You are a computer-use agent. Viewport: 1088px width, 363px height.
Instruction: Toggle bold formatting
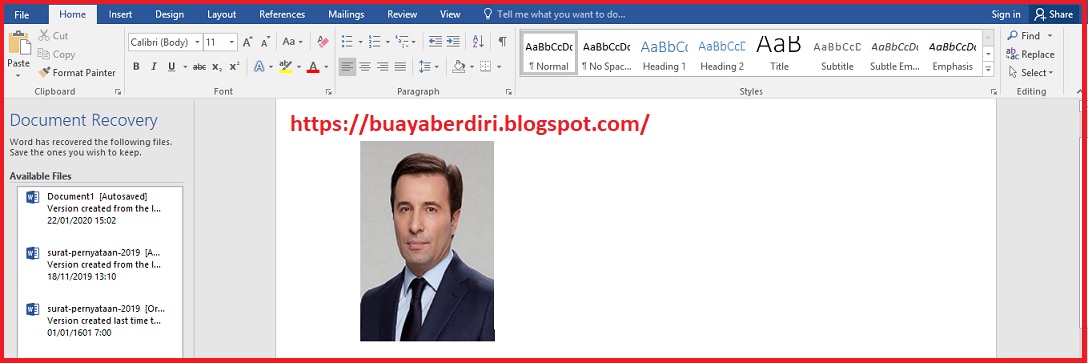pyautogui.click(x=136, y=67)
